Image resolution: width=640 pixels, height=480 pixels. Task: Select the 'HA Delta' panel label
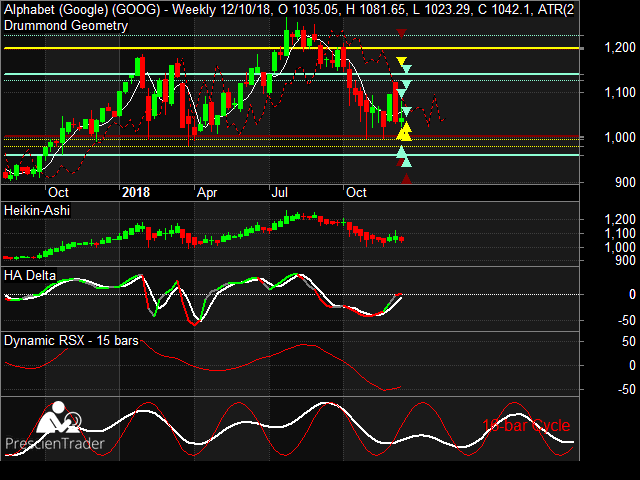30,276
